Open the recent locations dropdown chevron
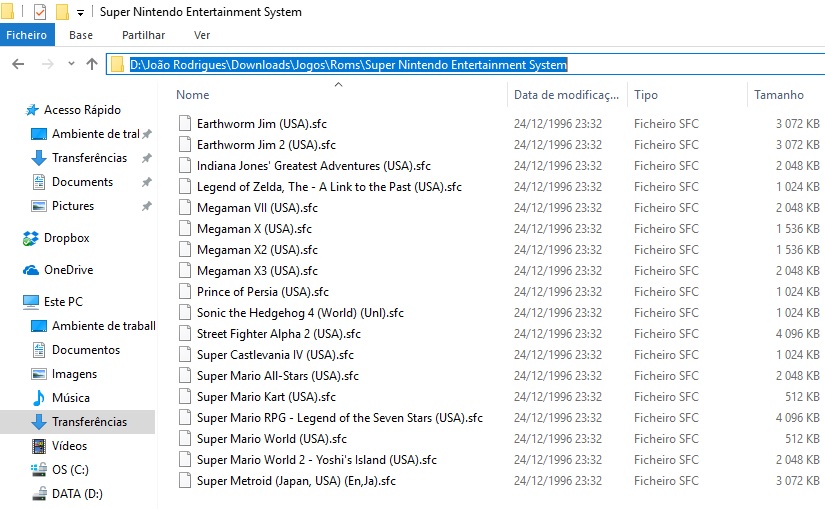825x509 pixels. click(71, 64)
